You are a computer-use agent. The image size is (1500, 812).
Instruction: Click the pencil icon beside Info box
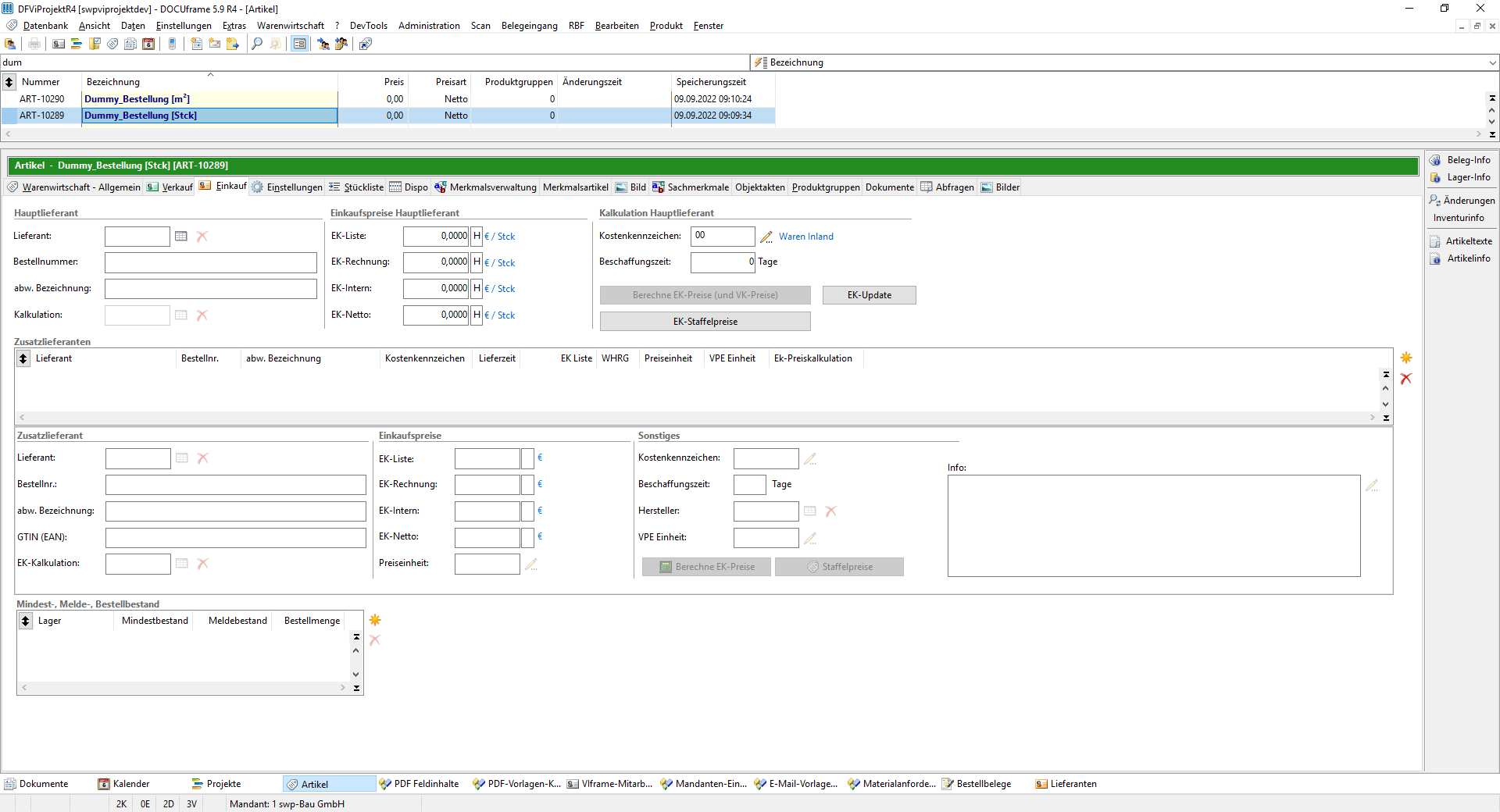pos(1372,486)
